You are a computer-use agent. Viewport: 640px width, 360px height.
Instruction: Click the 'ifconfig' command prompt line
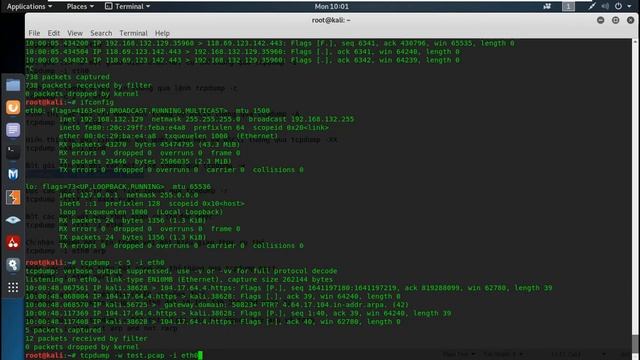(69, 102)
